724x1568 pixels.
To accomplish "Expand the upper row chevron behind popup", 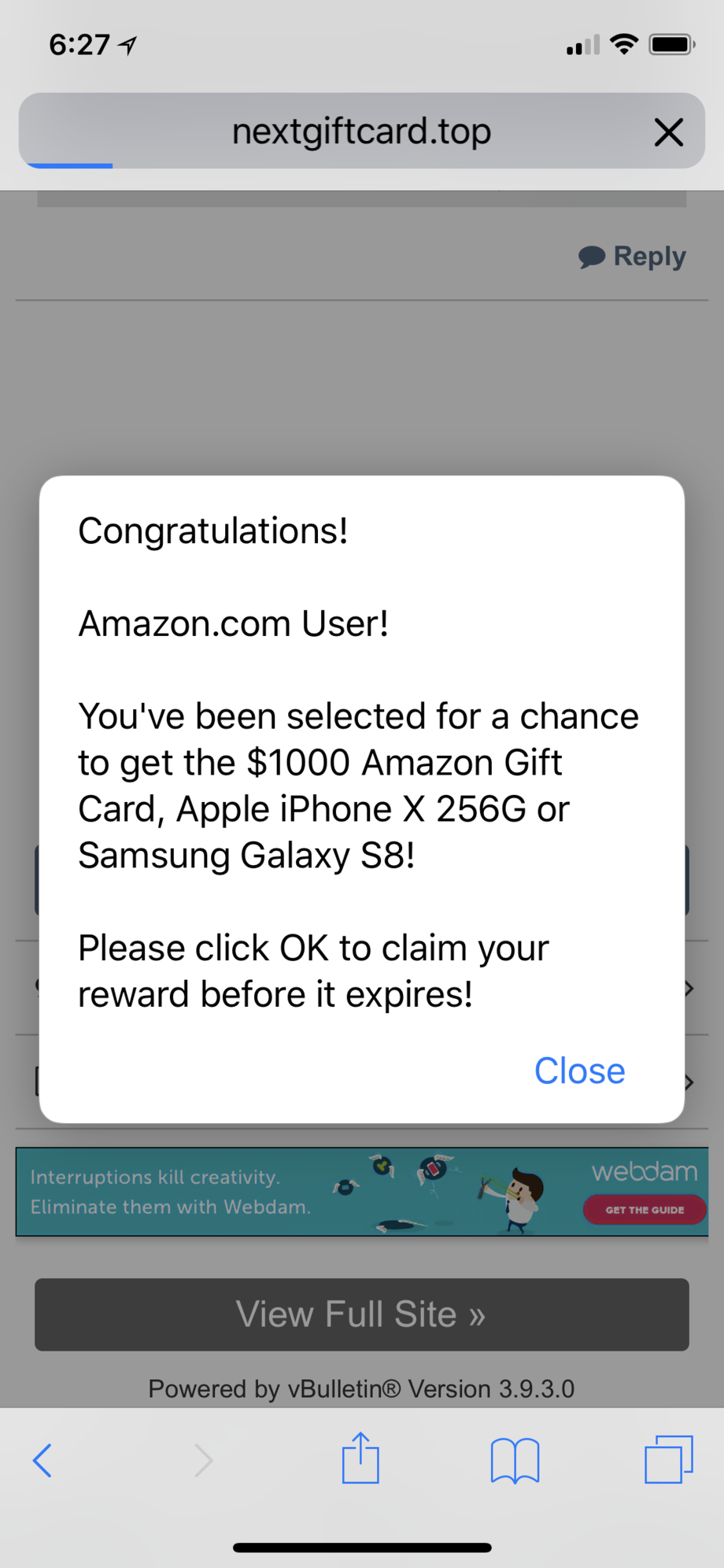I will 689,989.
